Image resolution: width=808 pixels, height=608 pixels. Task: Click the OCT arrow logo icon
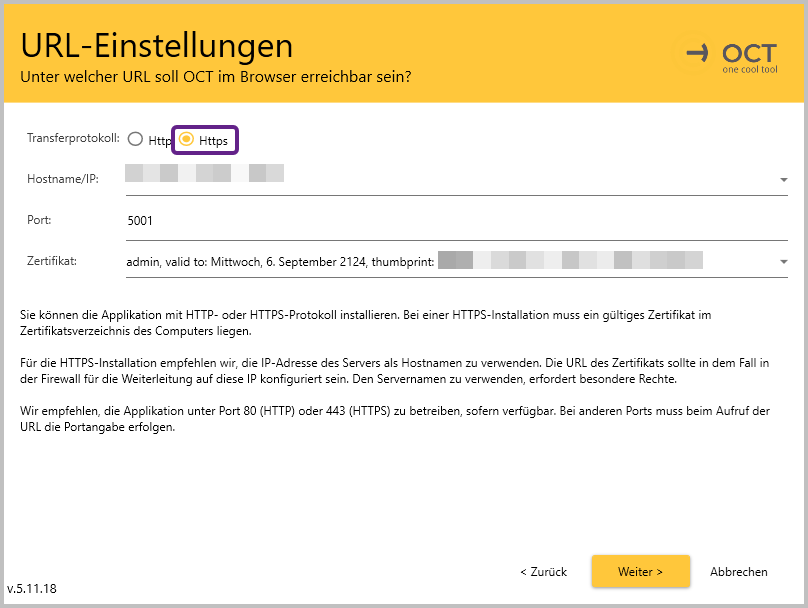[x=698, y=52]
